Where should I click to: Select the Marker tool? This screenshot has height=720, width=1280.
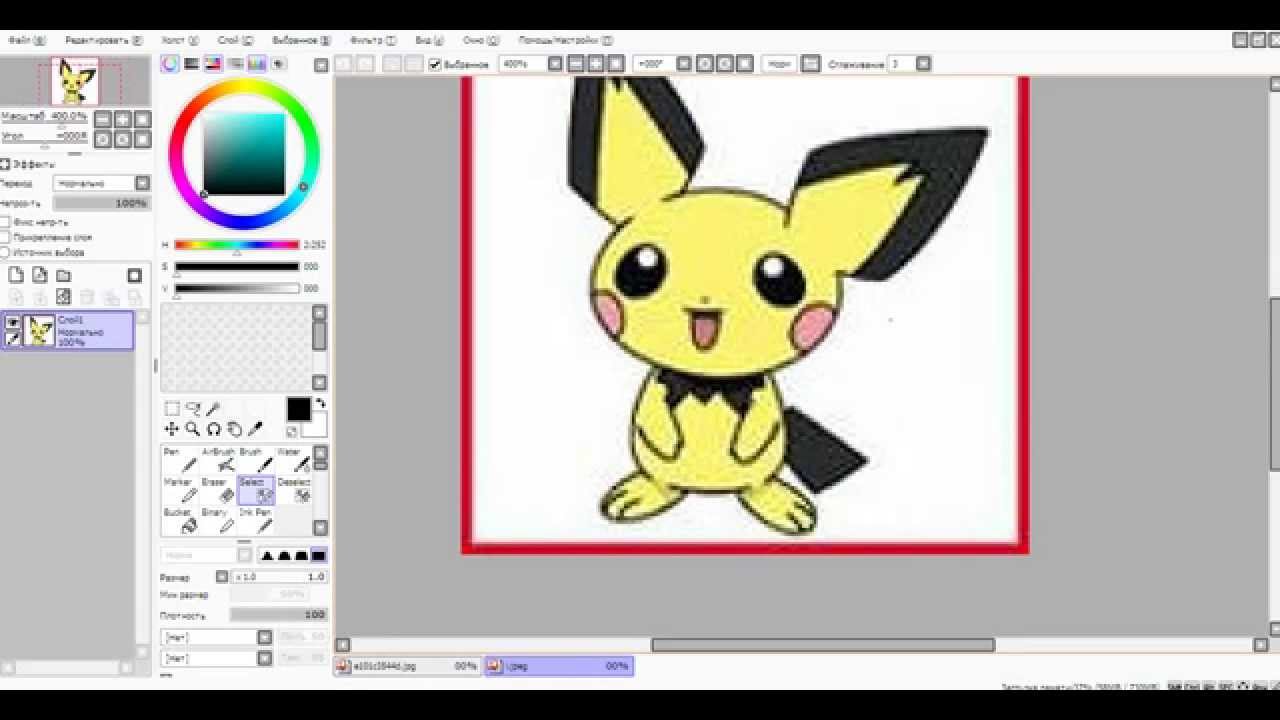pos(180,490)
